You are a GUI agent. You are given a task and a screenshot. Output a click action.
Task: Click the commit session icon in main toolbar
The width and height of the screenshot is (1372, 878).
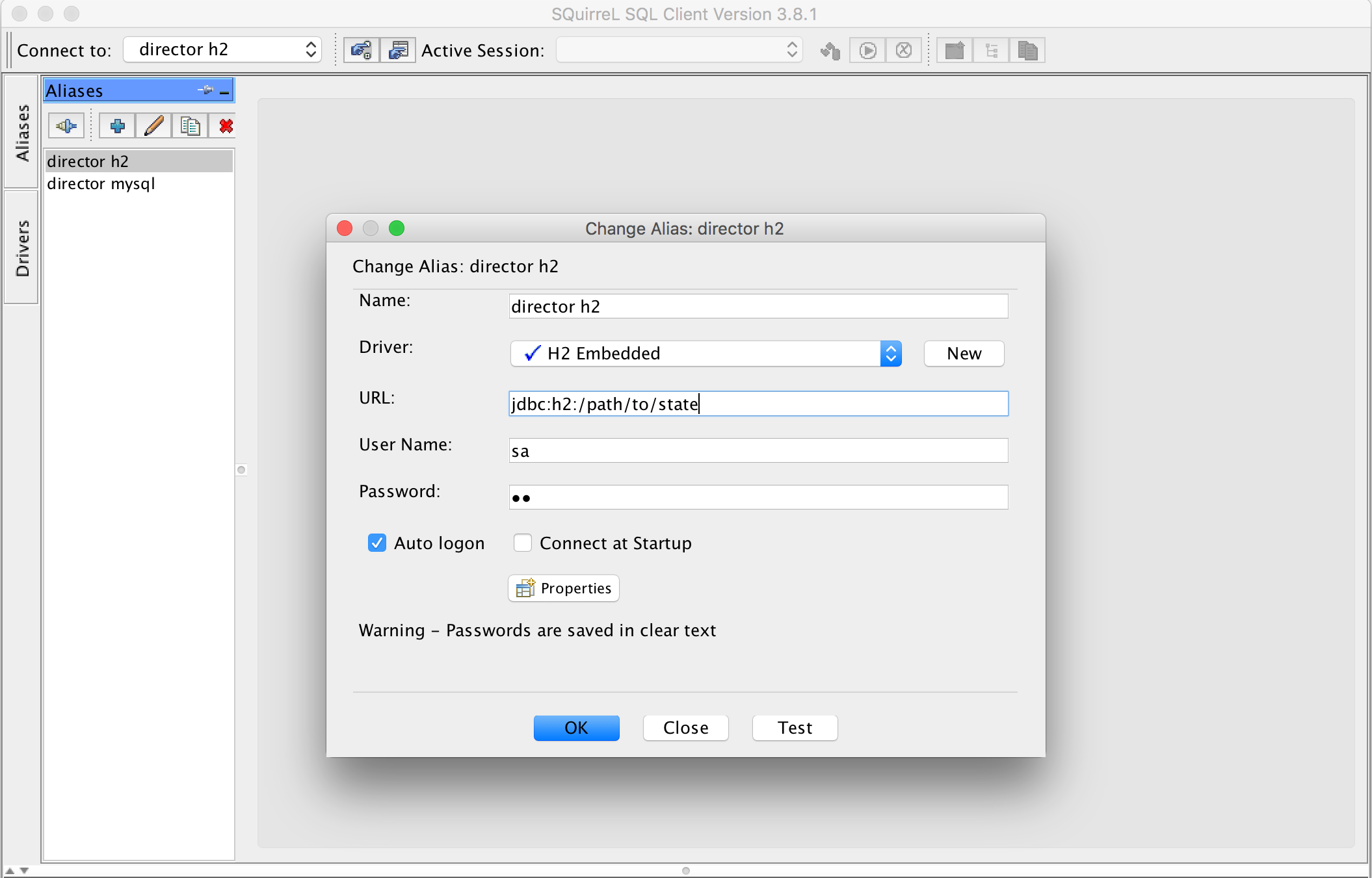point(830,50)
